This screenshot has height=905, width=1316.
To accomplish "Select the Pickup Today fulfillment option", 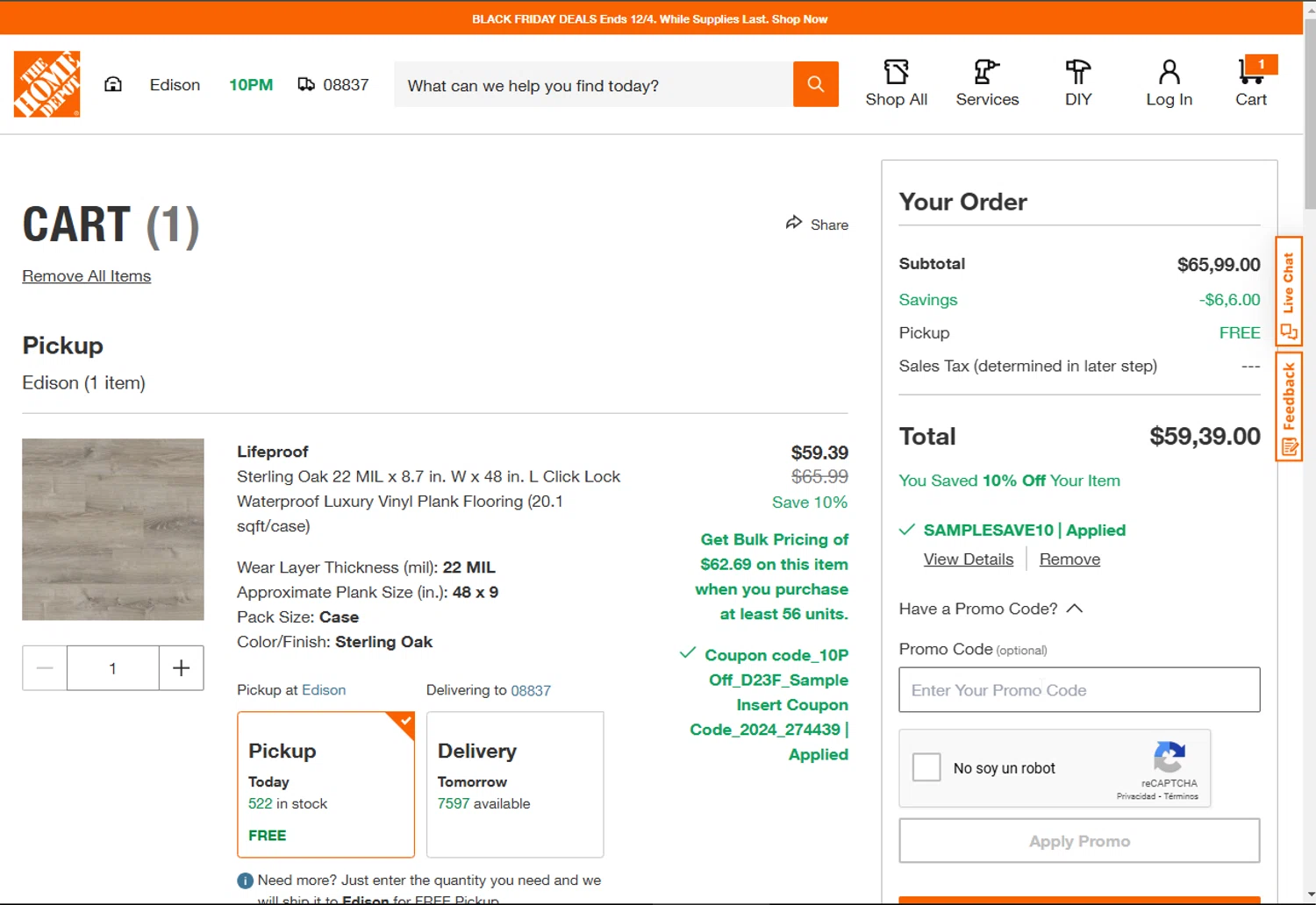I will click(325, 784).
